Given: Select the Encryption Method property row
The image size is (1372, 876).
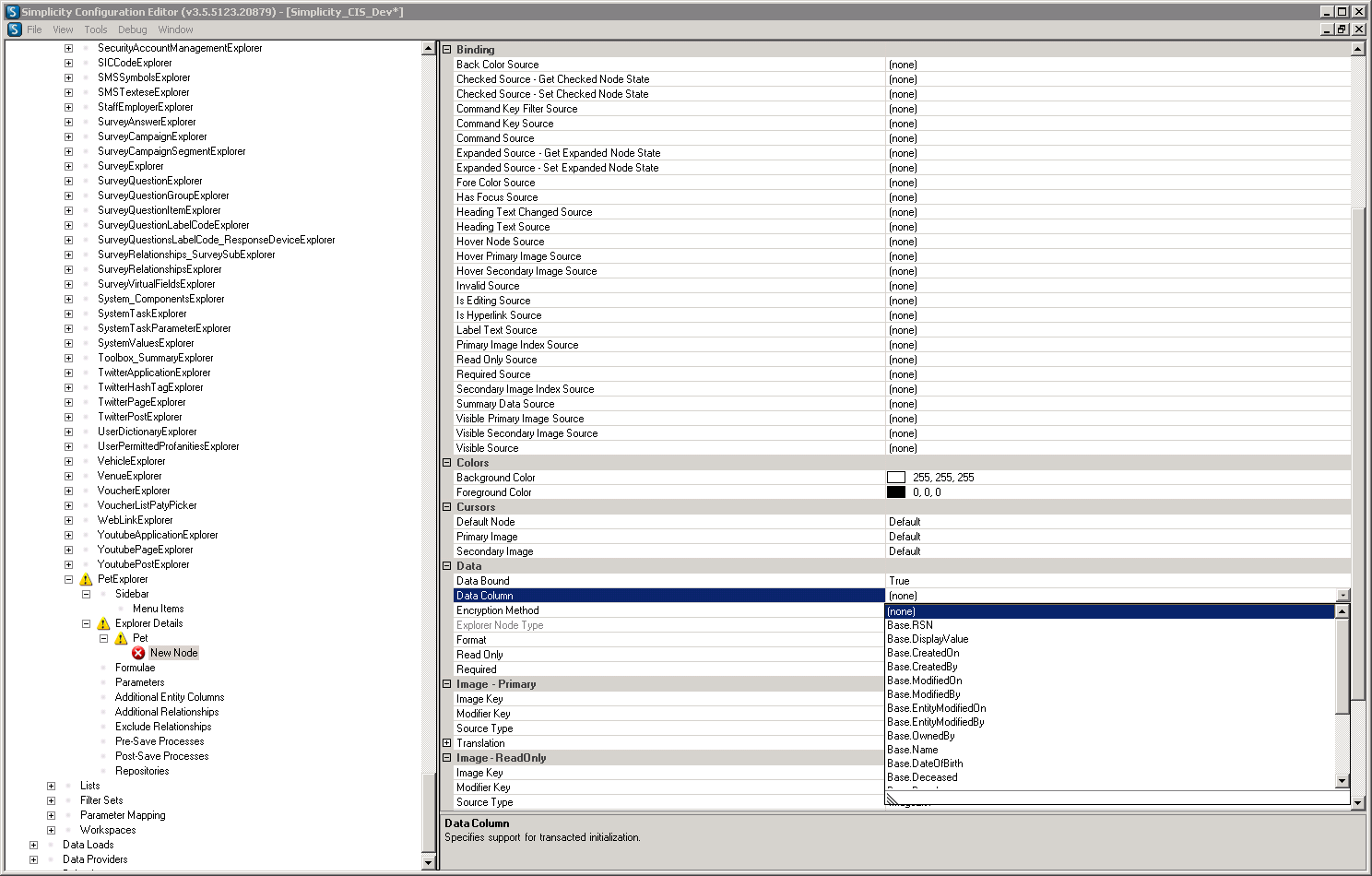Looking at the screenshot, I should coord(668,610).
